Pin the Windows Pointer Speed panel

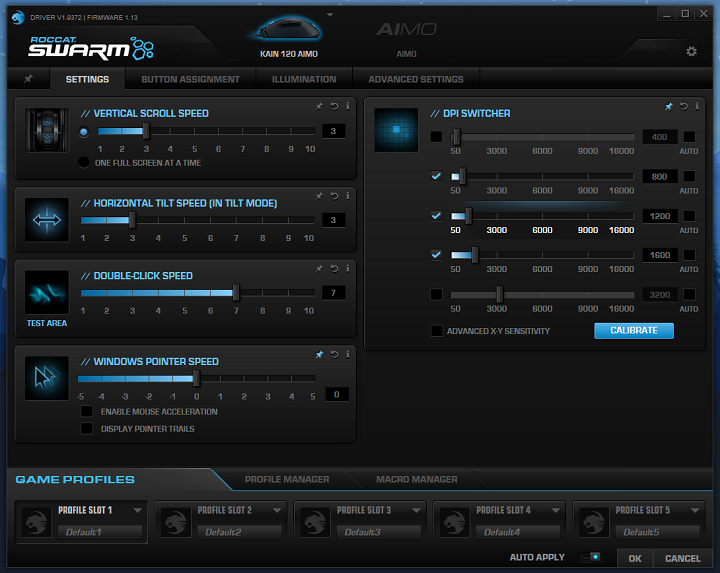pyautogui.click(x=319, y=354)
